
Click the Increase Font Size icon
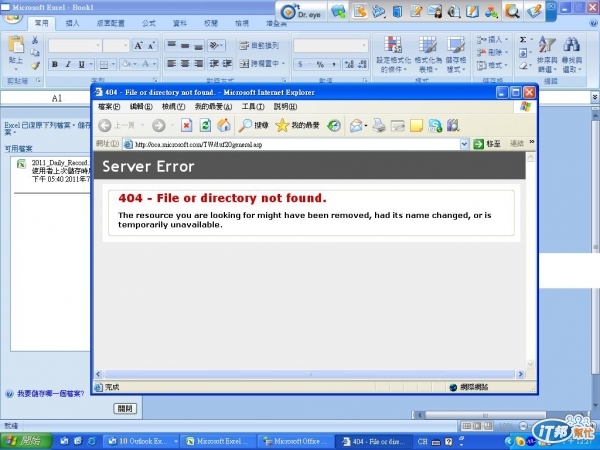click(138, 46)
